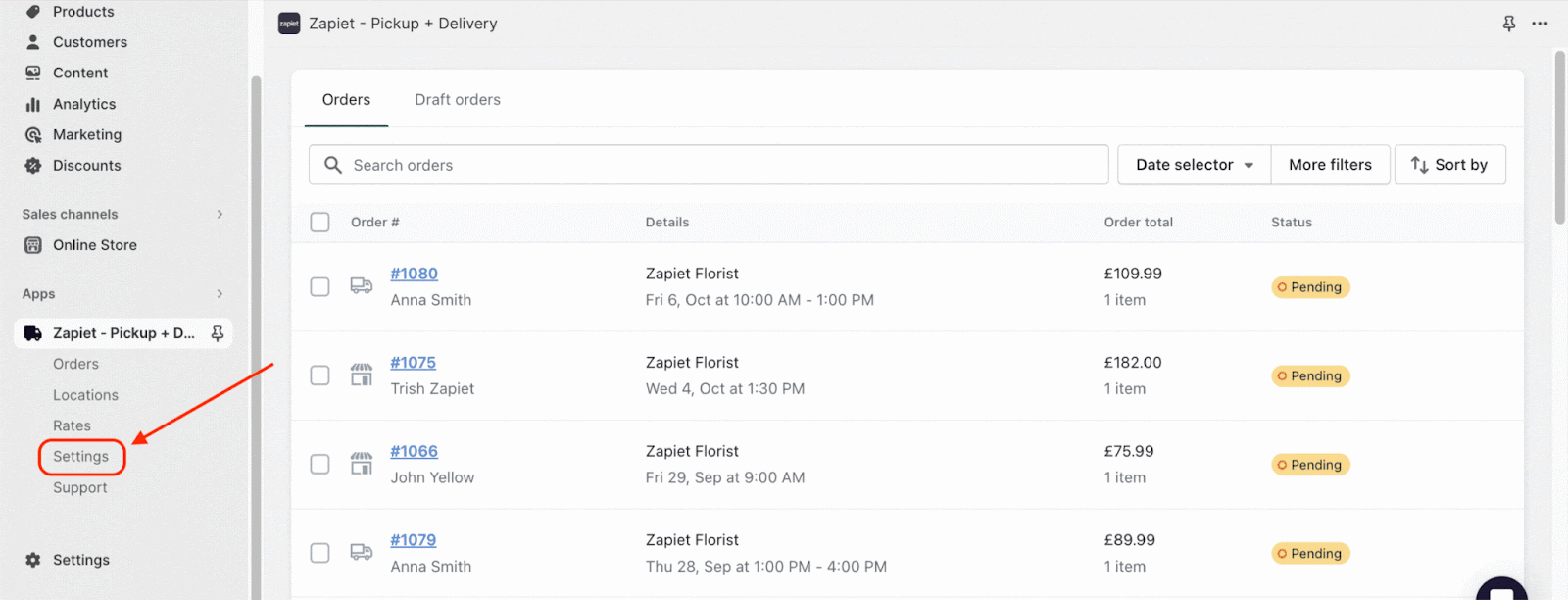Click the Online Store icon
This screenshot has height=600, width=1568.
pyautogui.click(x=33, y=245)
